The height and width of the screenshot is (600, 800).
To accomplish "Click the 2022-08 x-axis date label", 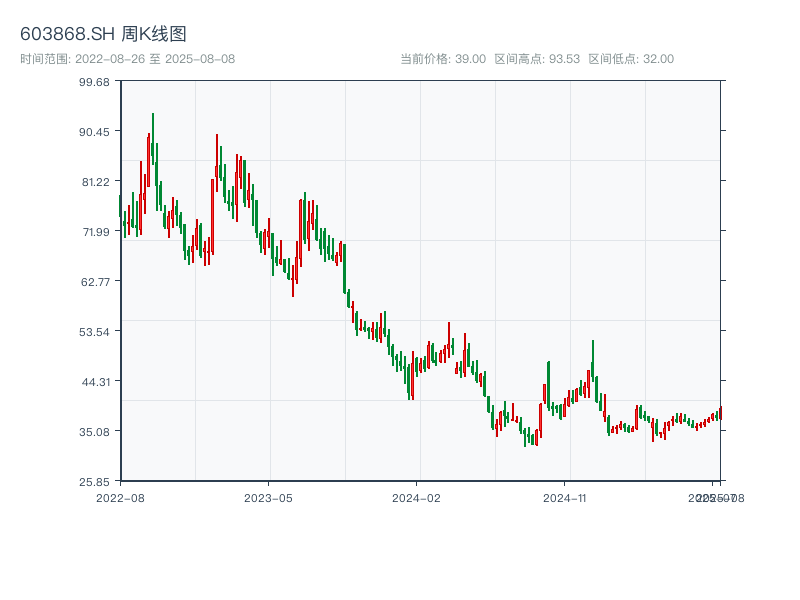I will pyautogui.click(x=120, y=497).
